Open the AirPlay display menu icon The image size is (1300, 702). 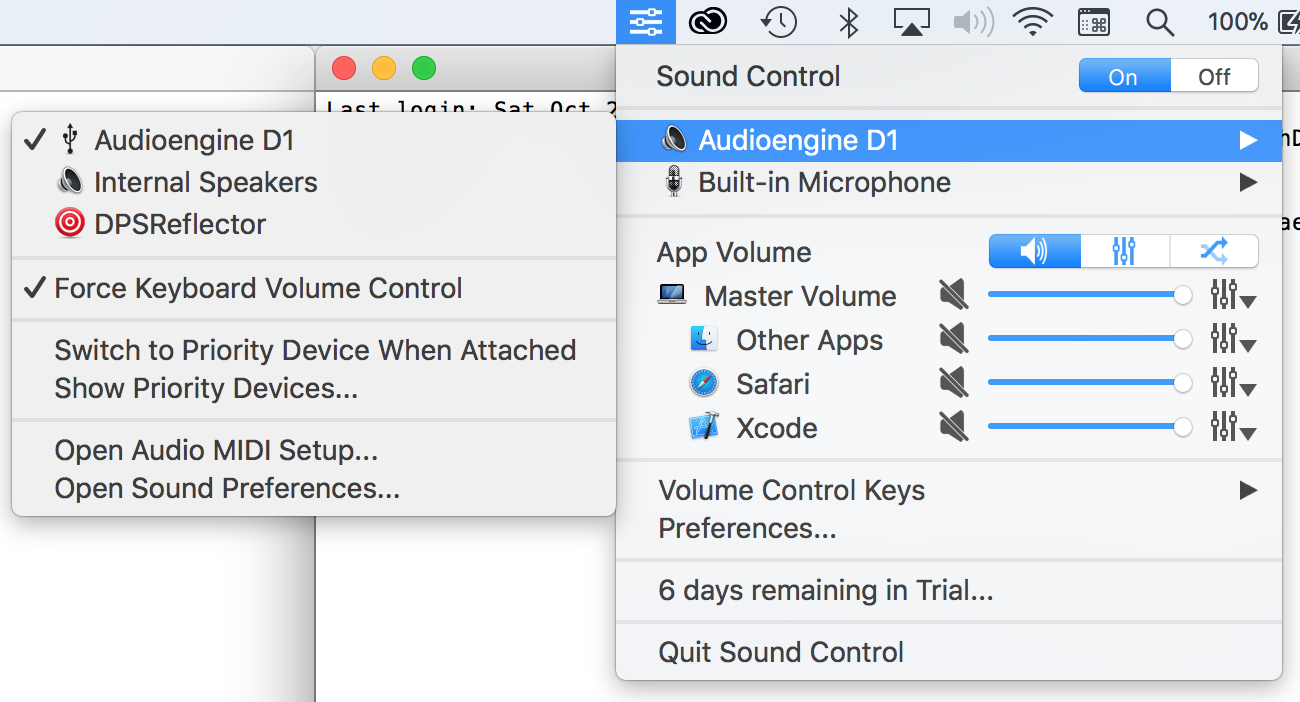tap(911, 21)
